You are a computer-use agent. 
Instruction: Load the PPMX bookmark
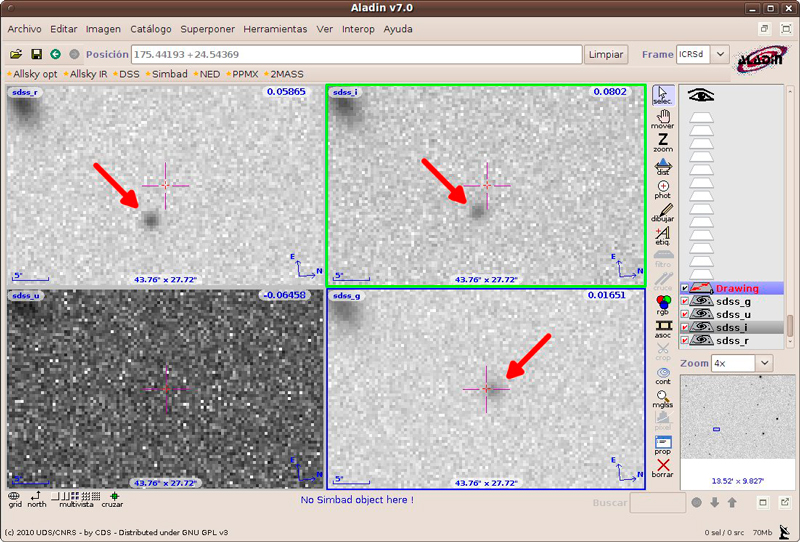242,74
